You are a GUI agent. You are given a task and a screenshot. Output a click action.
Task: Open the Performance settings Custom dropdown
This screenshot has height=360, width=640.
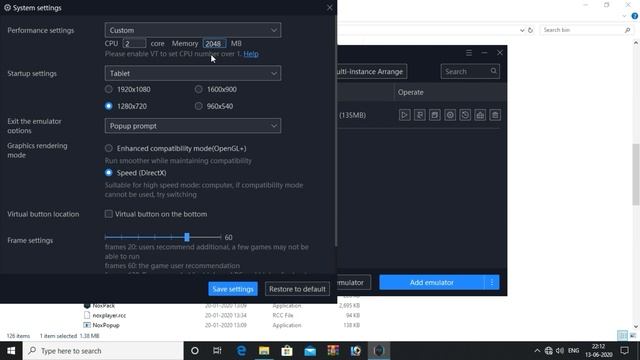pos(193,30)
